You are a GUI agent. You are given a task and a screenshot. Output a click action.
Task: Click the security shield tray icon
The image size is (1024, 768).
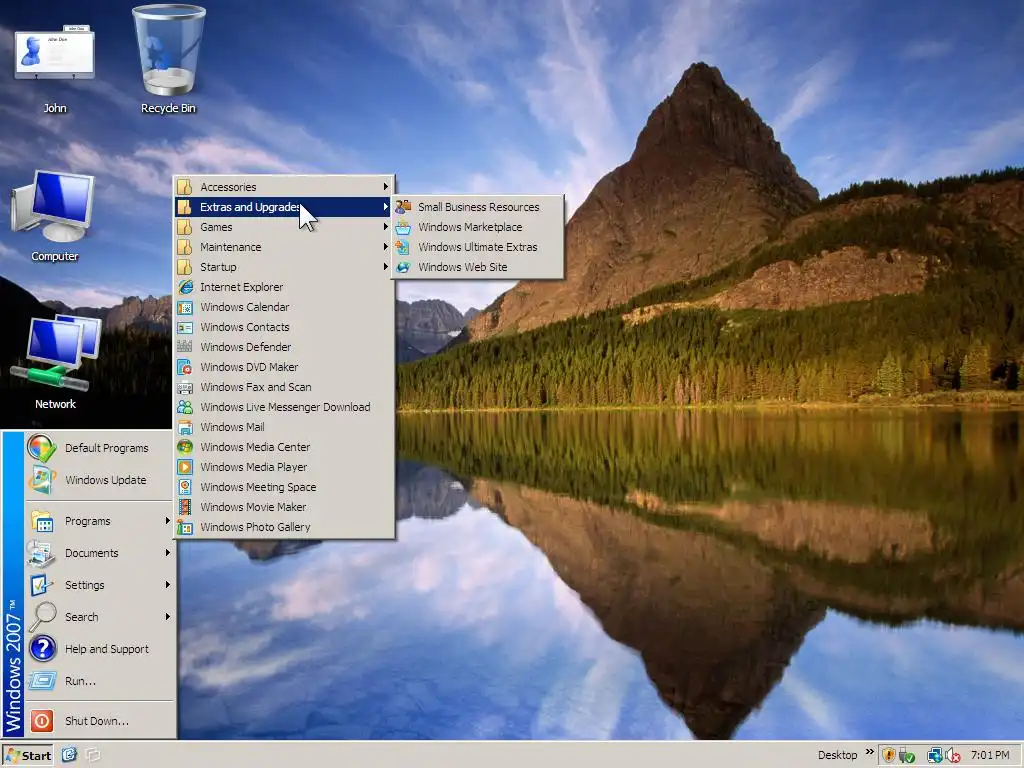[x=889, y=755]
